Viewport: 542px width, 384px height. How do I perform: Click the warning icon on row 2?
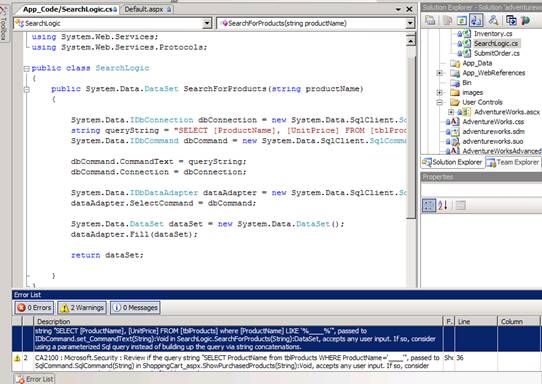tap(17, 358)
